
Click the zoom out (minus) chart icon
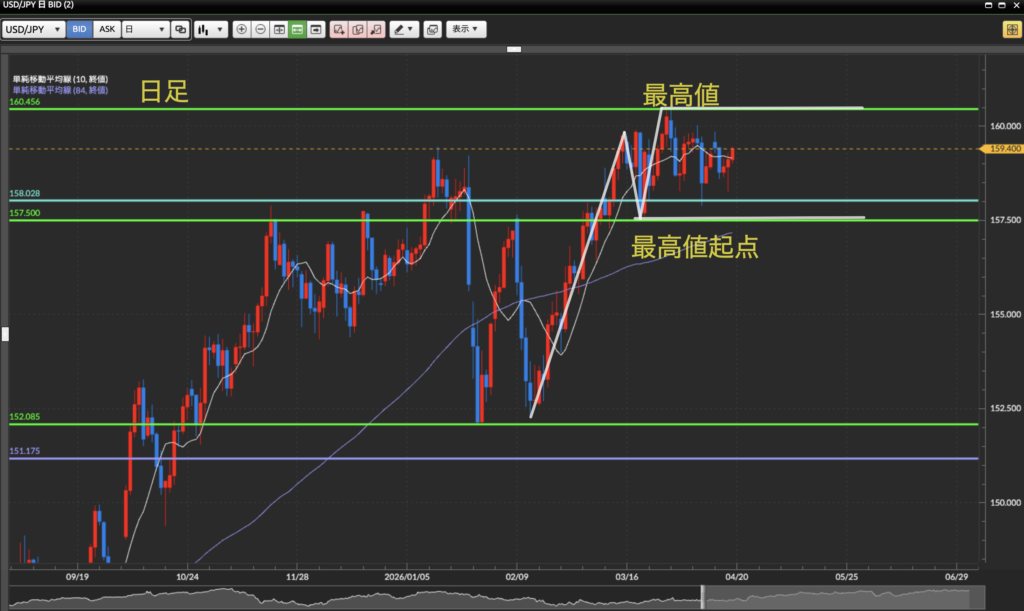coord(260,30)
